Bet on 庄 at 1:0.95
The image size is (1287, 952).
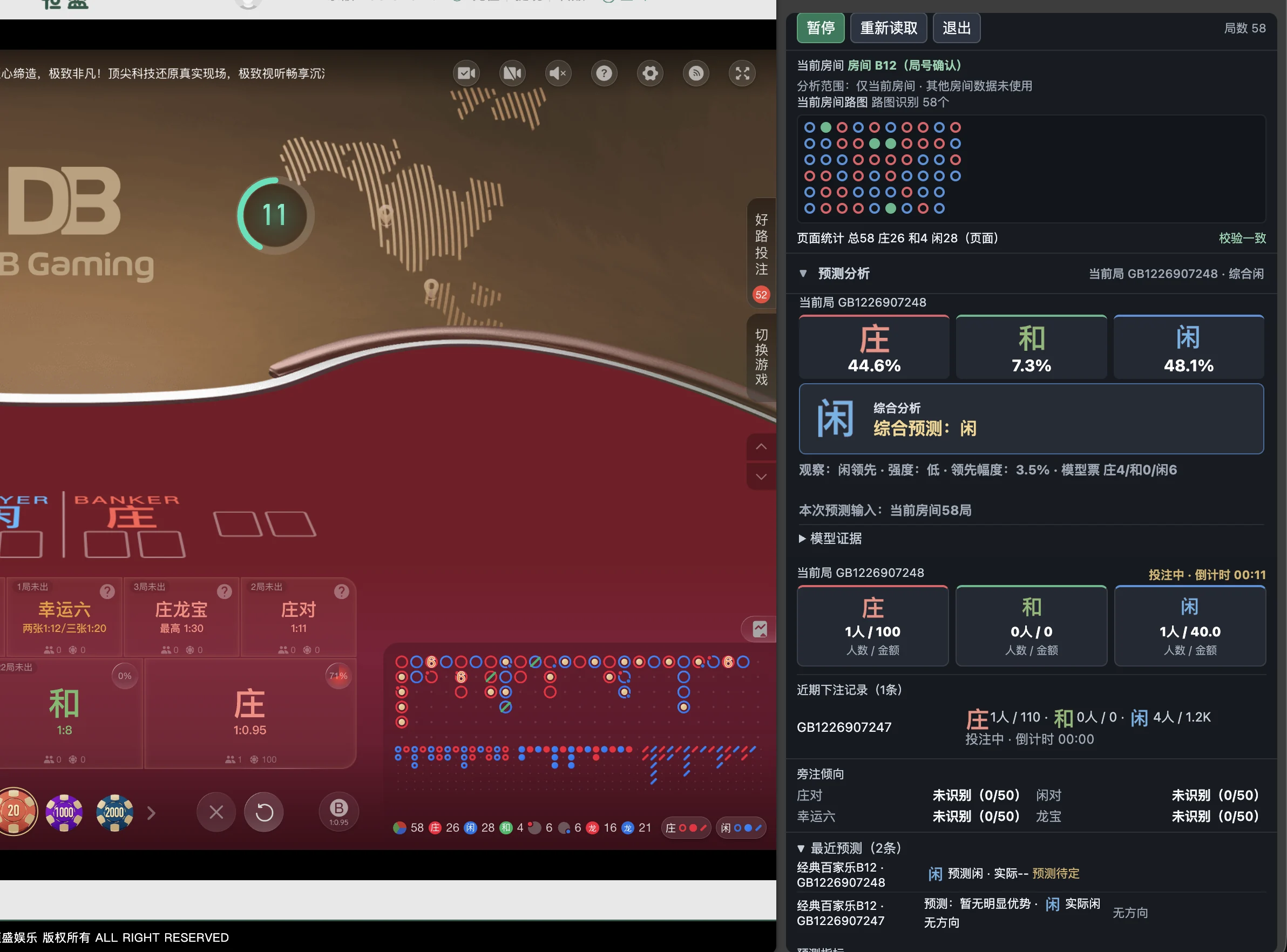pos(250,713)
